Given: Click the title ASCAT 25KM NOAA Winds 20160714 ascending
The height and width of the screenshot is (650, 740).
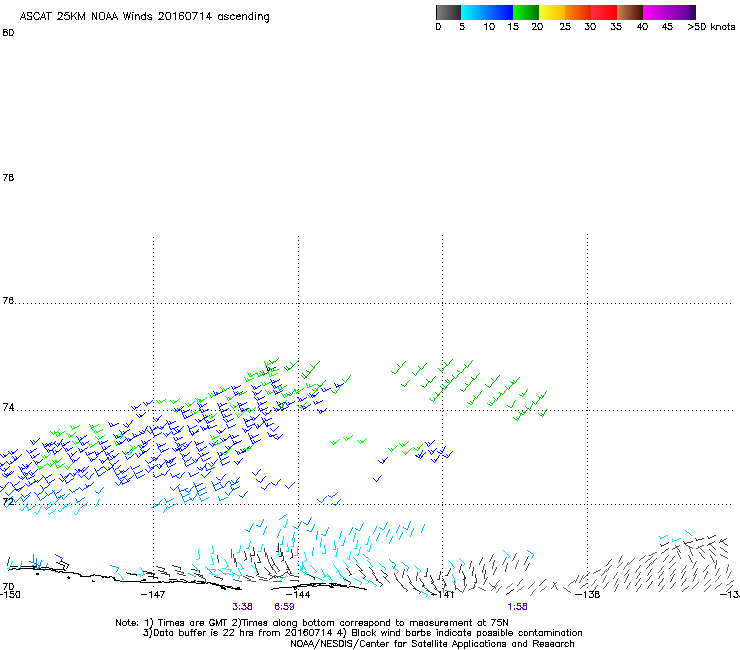Looking at the screenshot, I should click(144, 17).
